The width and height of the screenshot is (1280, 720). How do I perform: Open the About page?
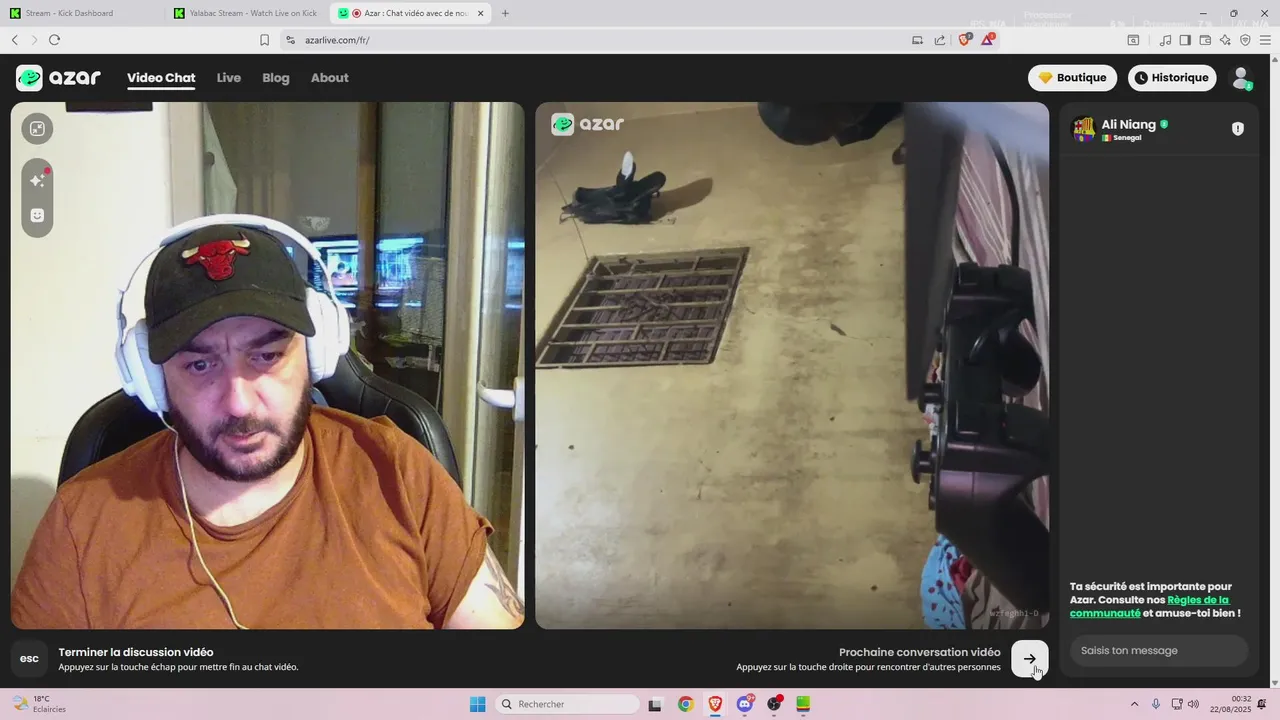click(330, 78)
